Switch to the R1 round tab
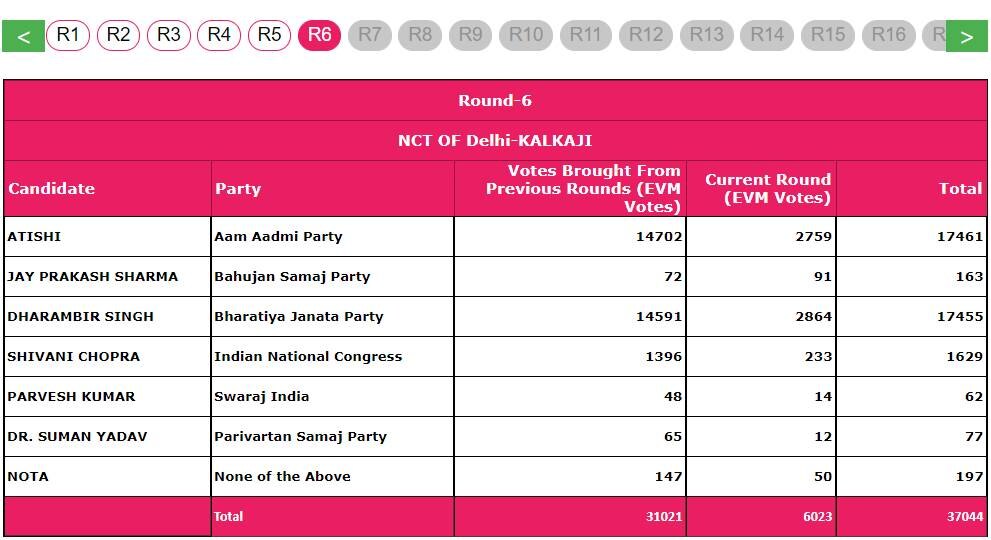Image resolution: width=991 pixels, height=540 pixels. [x=68, y=35]
